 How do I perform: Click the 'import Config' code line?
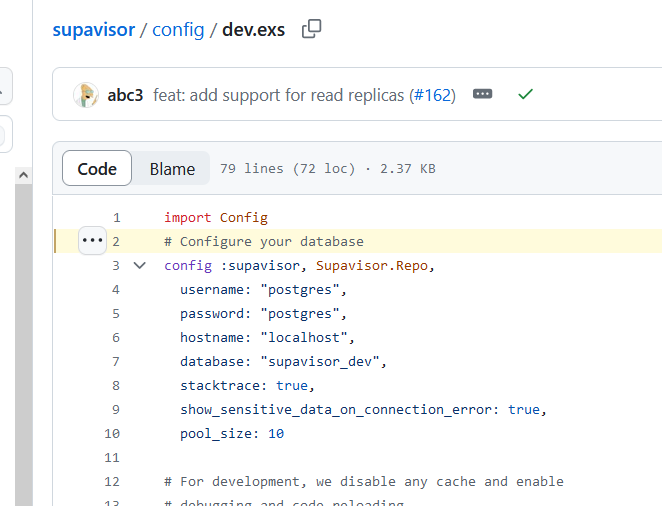(x=216, y=218)
